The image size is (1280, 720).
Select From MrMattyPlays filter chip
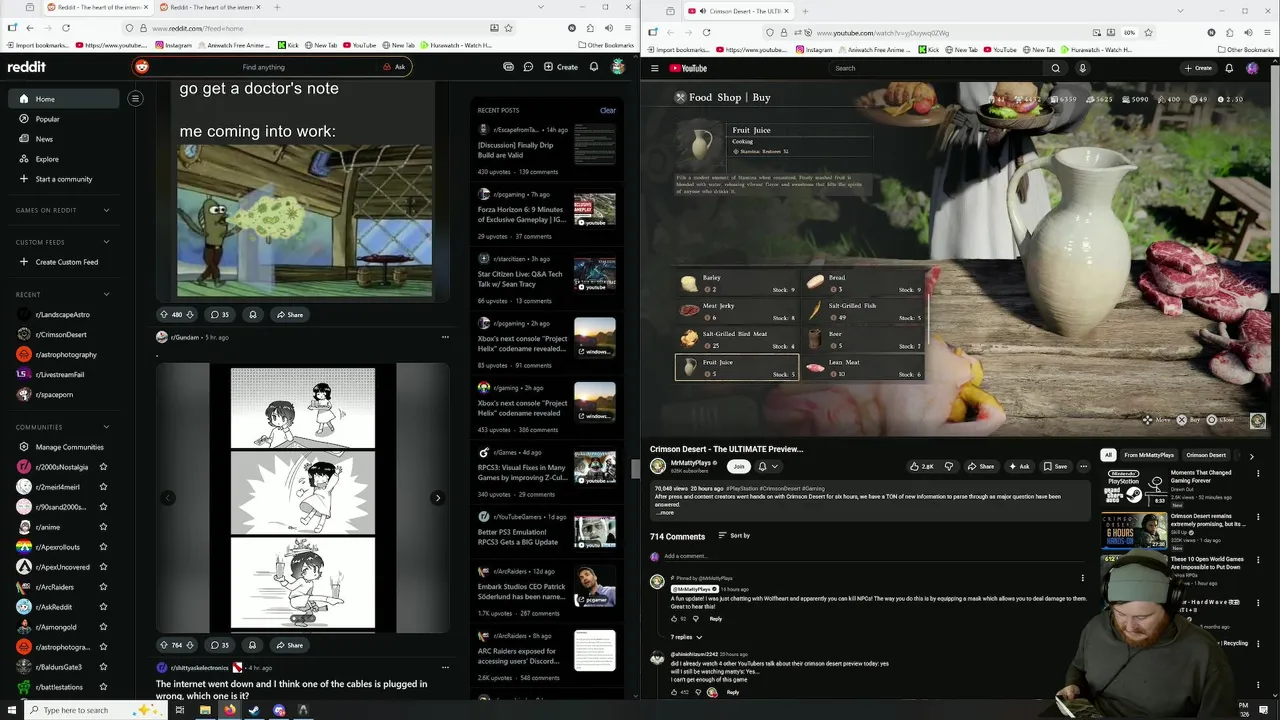click(1149, 455)
